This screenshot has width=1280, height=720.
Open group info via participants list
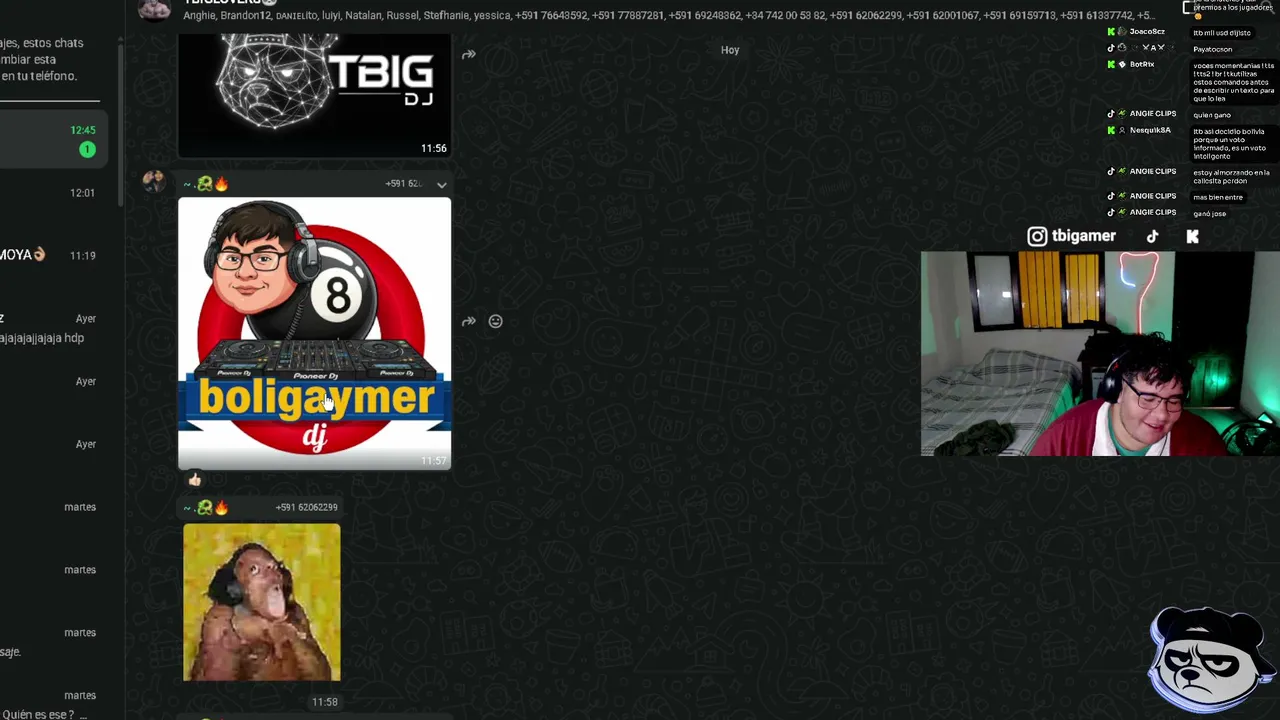point(668,16)
